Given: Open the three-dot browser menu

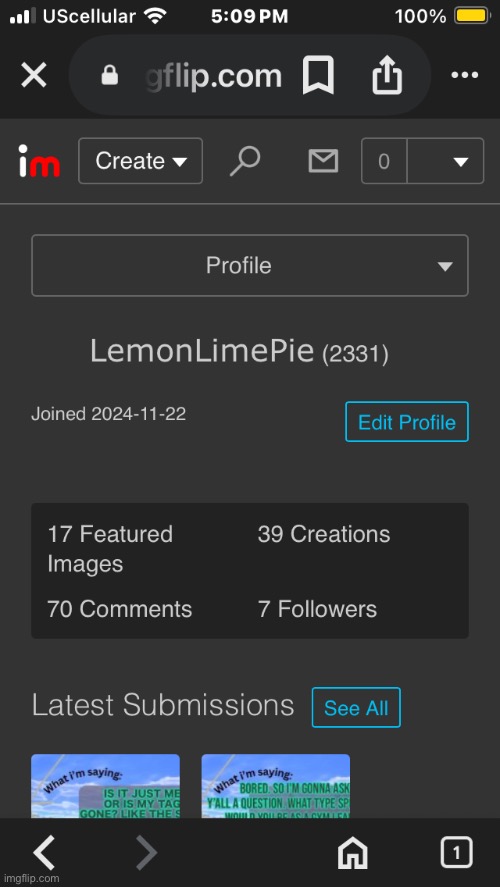Looking at the screenshot, I should 464,75.
